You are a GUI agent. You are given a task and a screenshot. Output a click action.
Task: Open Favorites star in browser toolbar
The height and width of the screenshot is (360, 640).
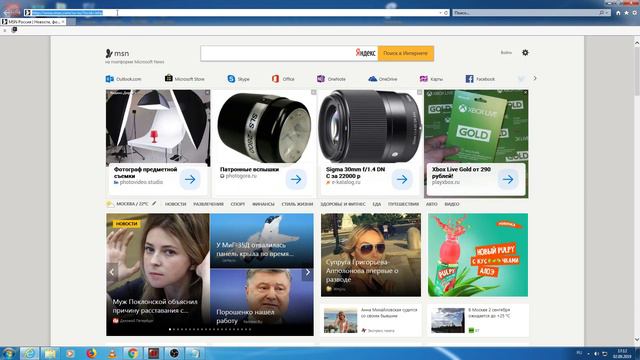626,13
